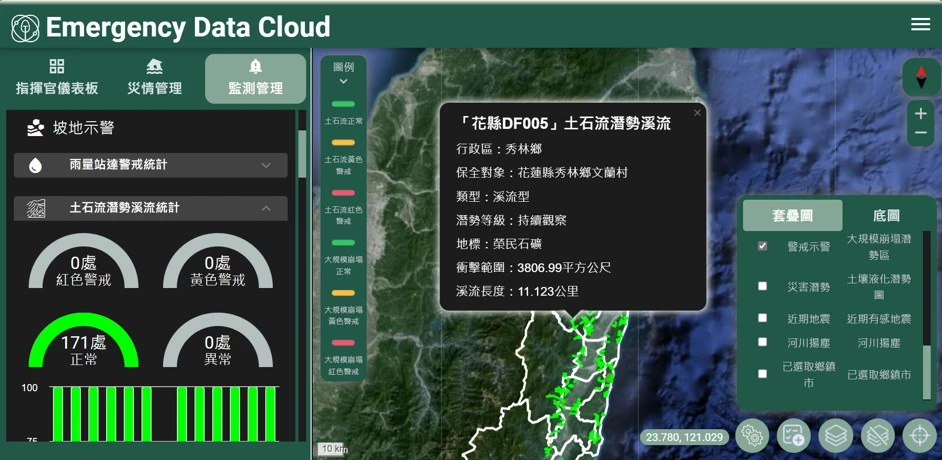Screen dimensions: 942x460
Task: Enable the 近期地震 layer checkbox
Action: (x=762, y=318)
